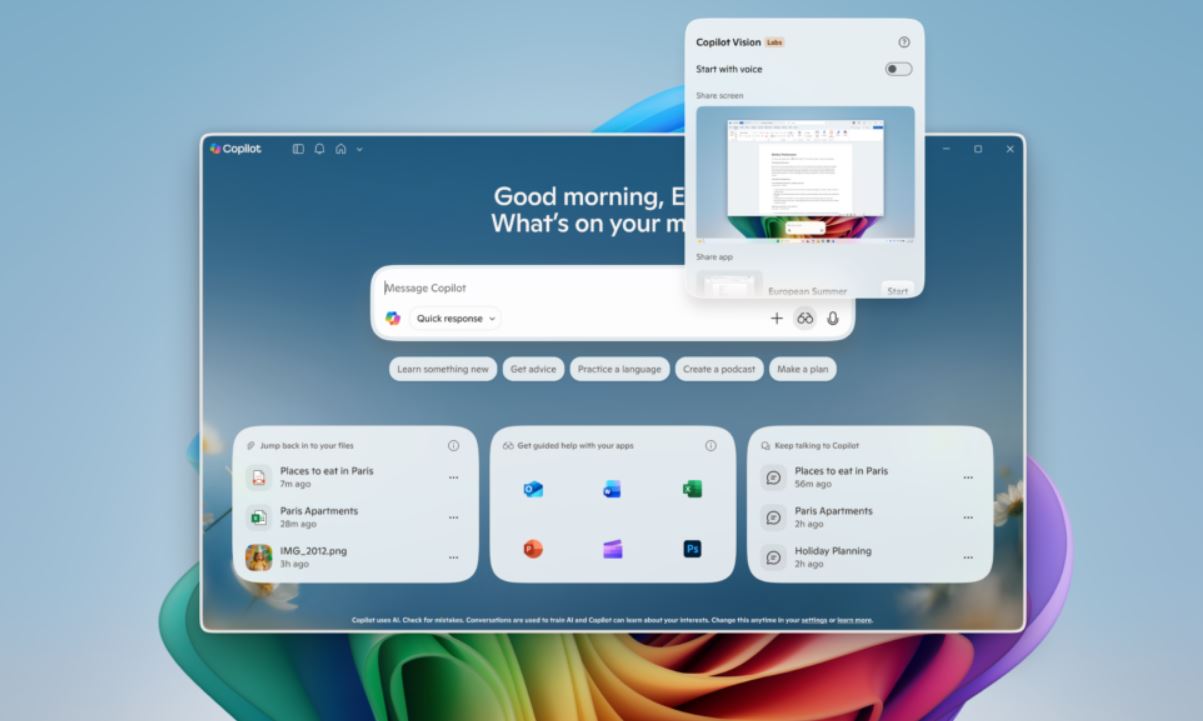Click the Labs badge next to Copilot Vision
Screen dimensions: 1203x721
[775, 42]
